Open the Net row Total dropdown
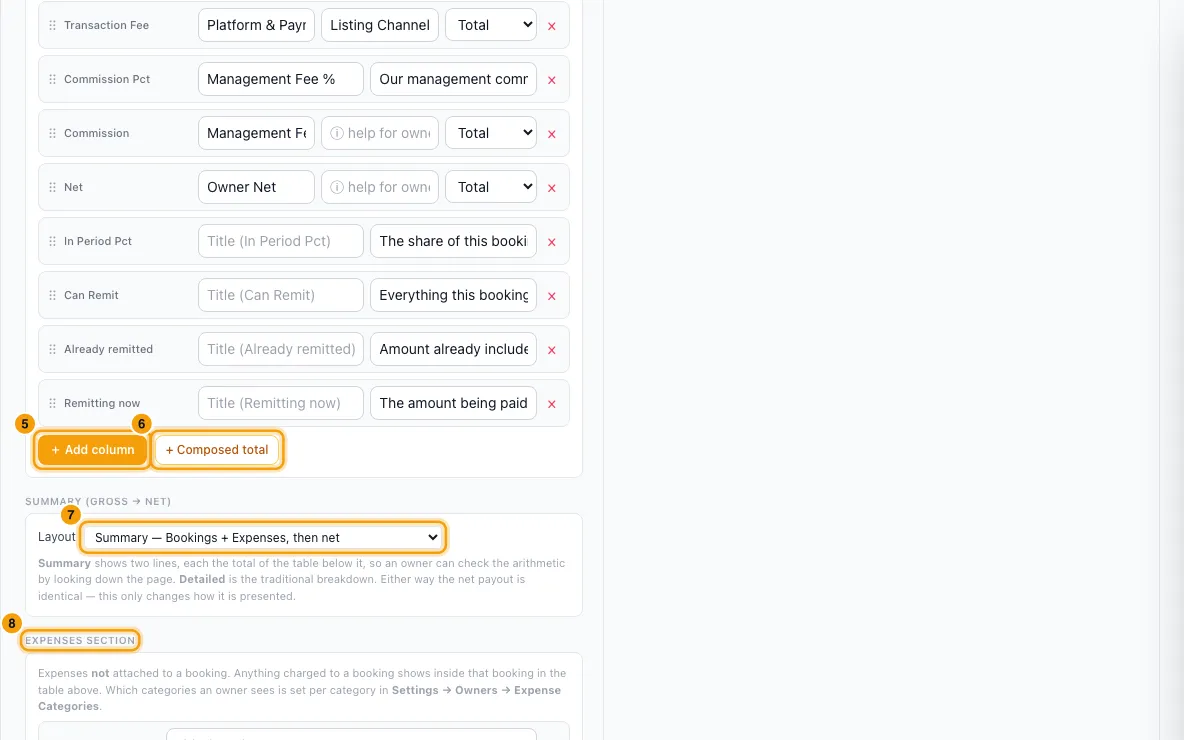 click(491, 187)
